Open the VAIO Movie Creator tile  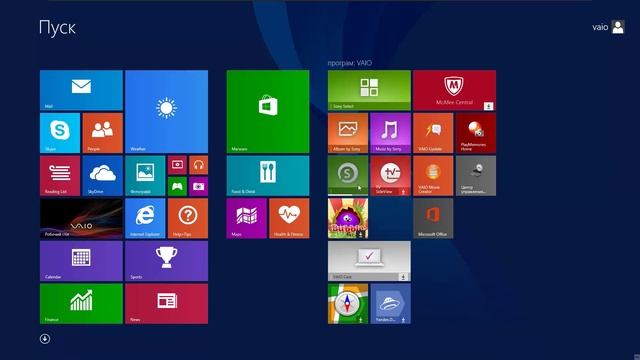tap(433, 176)
